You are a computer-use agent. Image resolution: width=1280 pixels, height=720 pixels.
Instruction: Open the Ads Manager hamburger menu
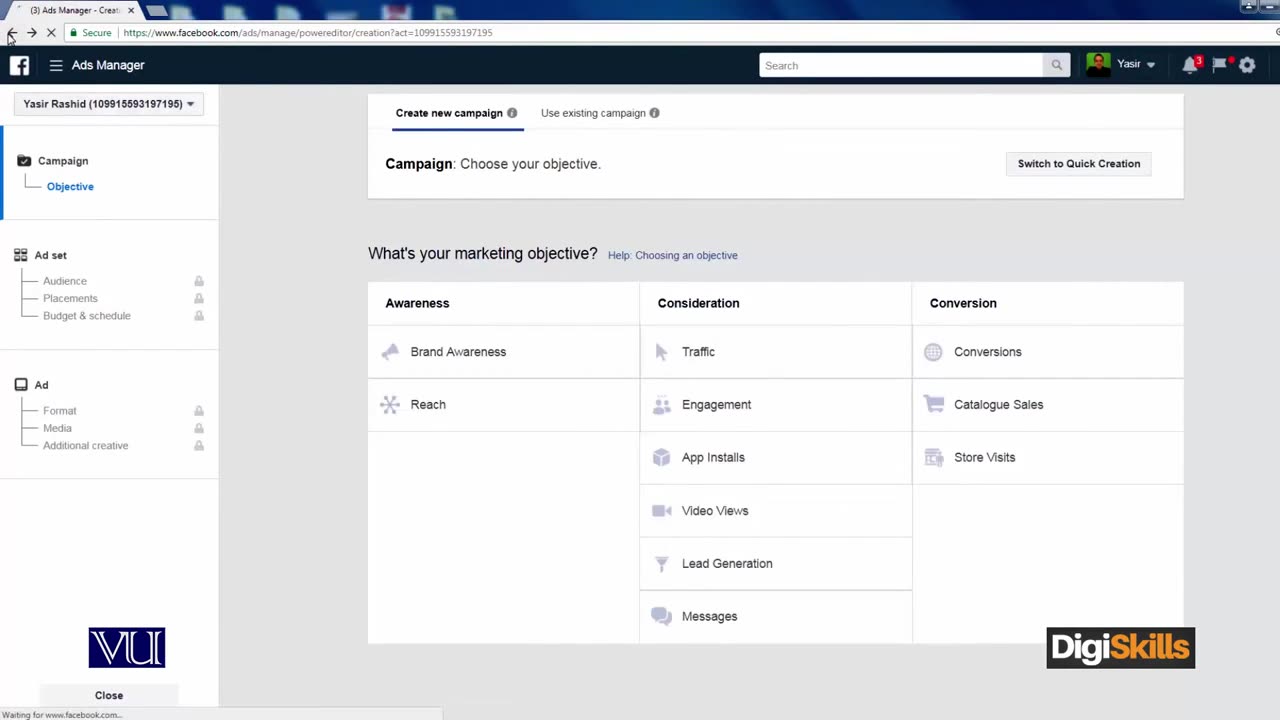tap(56, 65)
